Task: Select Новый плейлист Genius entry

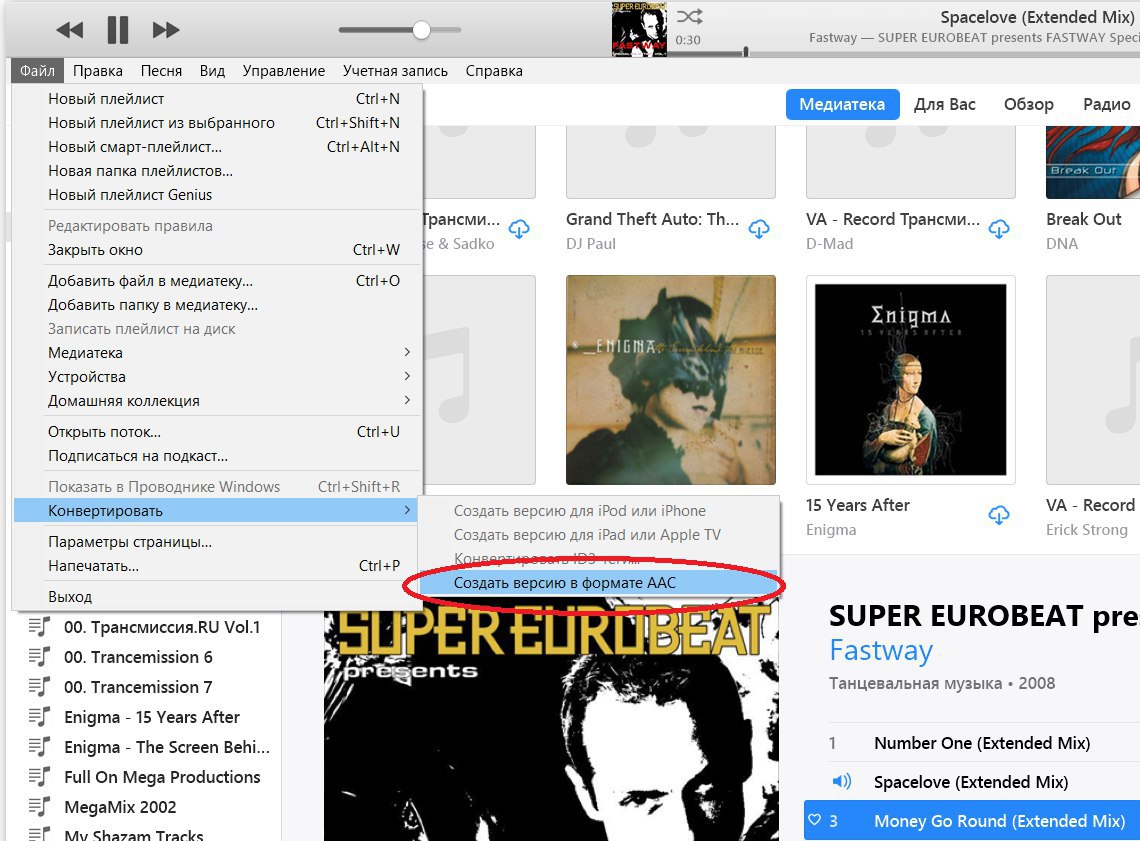Action: point(217,194)
